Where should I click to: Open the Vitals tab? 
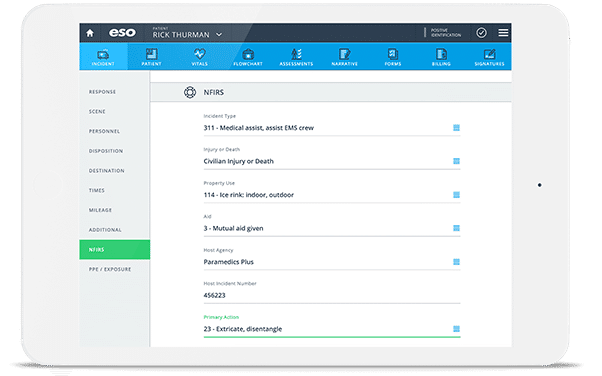[x=200, y=56]
